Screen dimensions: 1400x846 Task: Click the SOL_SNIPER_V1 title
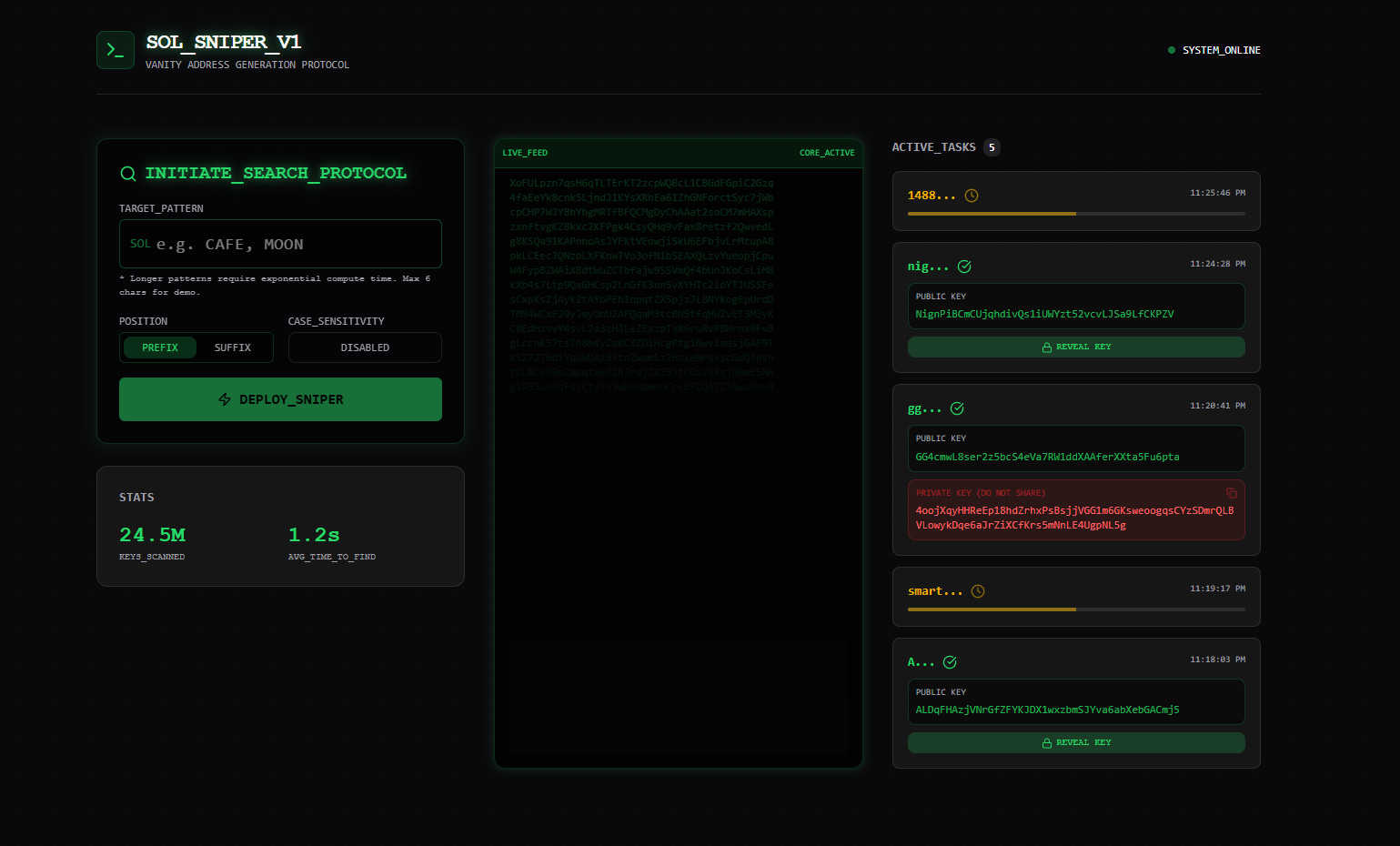point(224,42)
